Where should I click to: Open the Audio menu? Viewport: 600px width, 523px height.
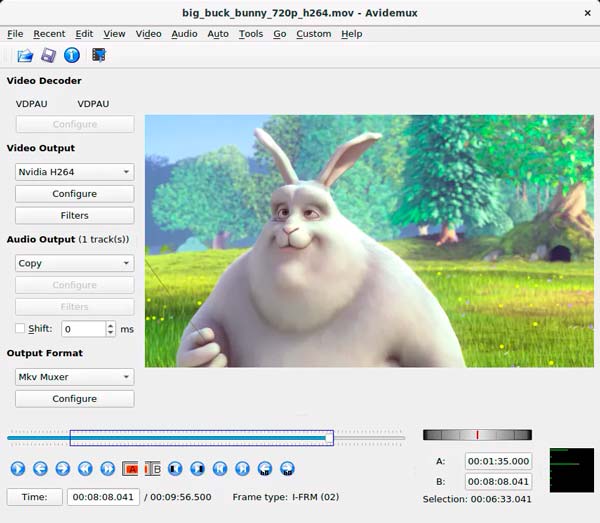click(184, 34)
